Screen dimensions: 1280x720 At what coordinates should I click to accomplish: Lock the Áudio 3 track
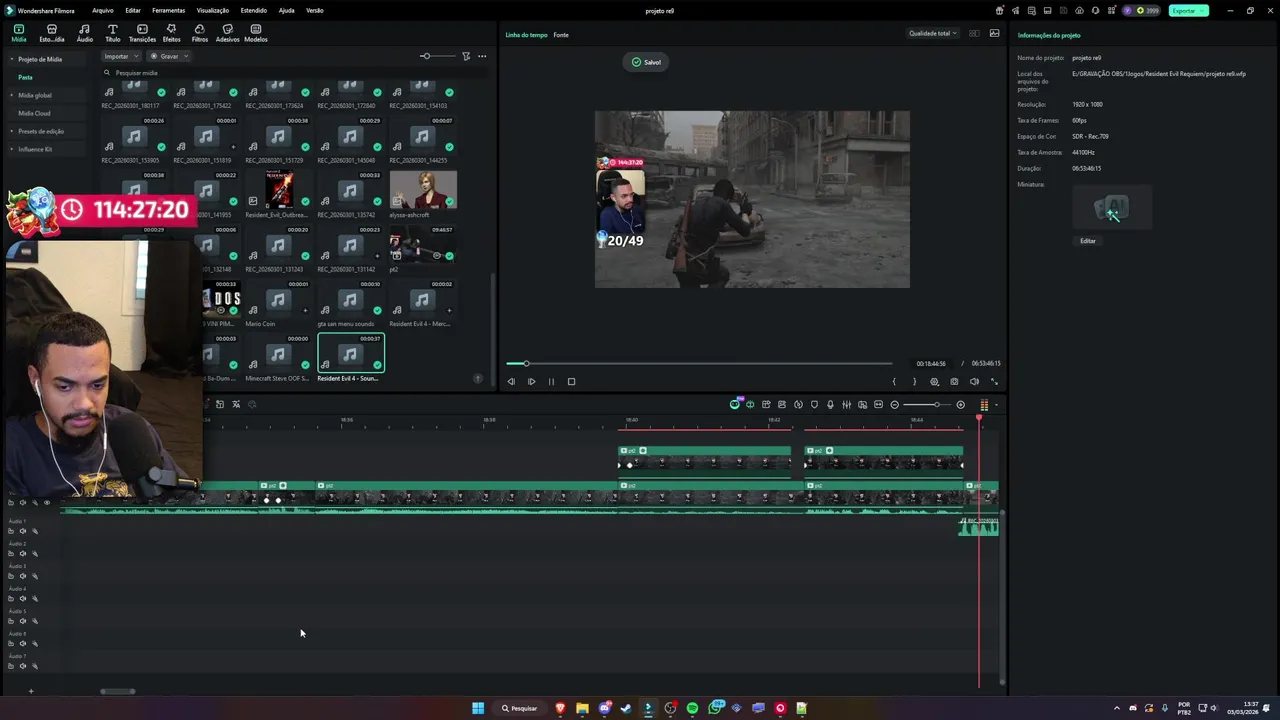[x=11, y=576]
